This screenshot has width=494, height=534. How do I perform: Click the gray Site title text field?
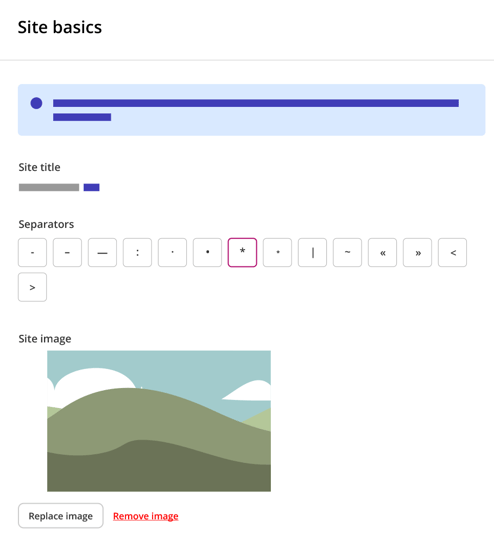[x=49, y=187]
